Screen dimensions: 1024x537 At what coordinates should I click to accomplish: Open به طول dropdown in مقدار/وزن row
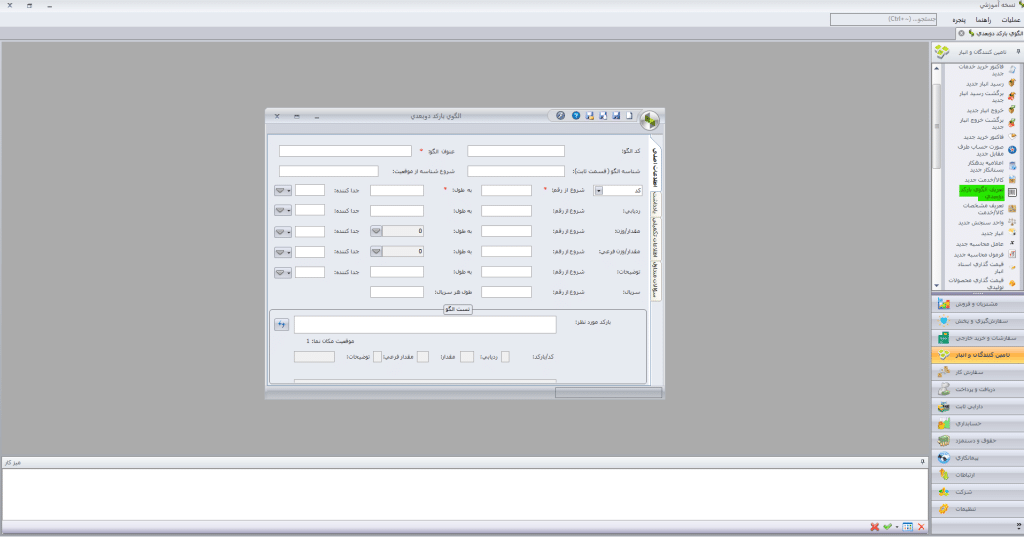tap(376, 231)
